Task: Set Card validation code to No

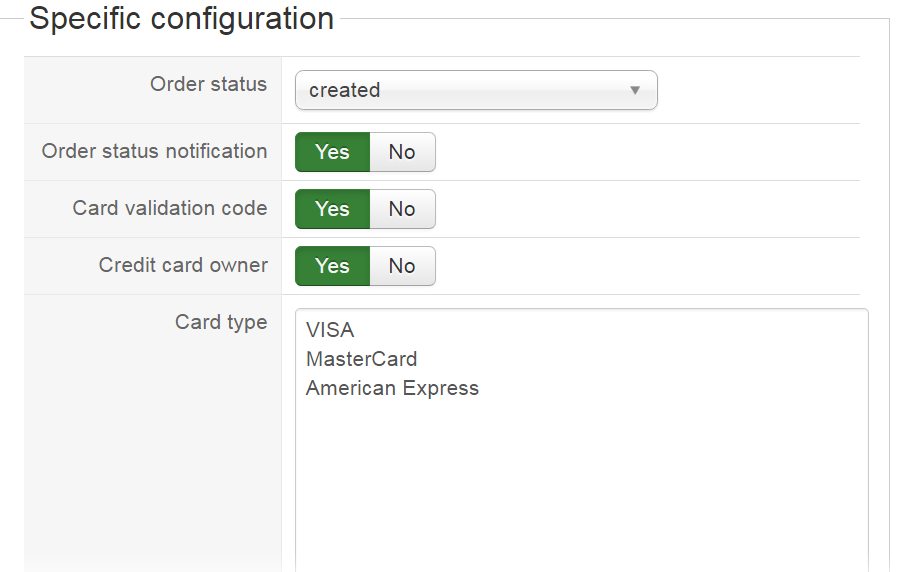Action: [402, 209]
